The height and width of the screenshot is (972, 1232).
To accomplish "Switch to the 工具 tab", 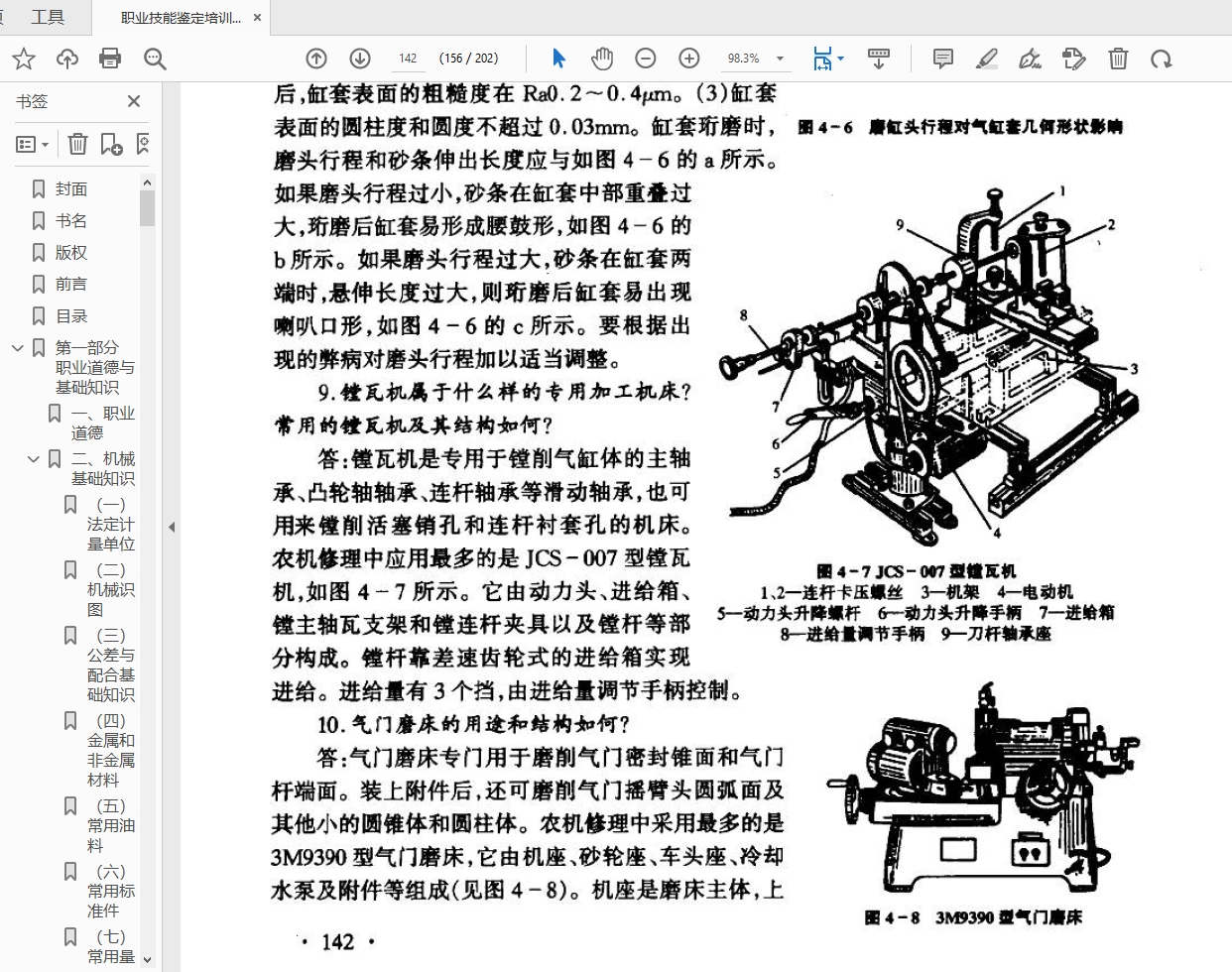I will coord(47,17).
